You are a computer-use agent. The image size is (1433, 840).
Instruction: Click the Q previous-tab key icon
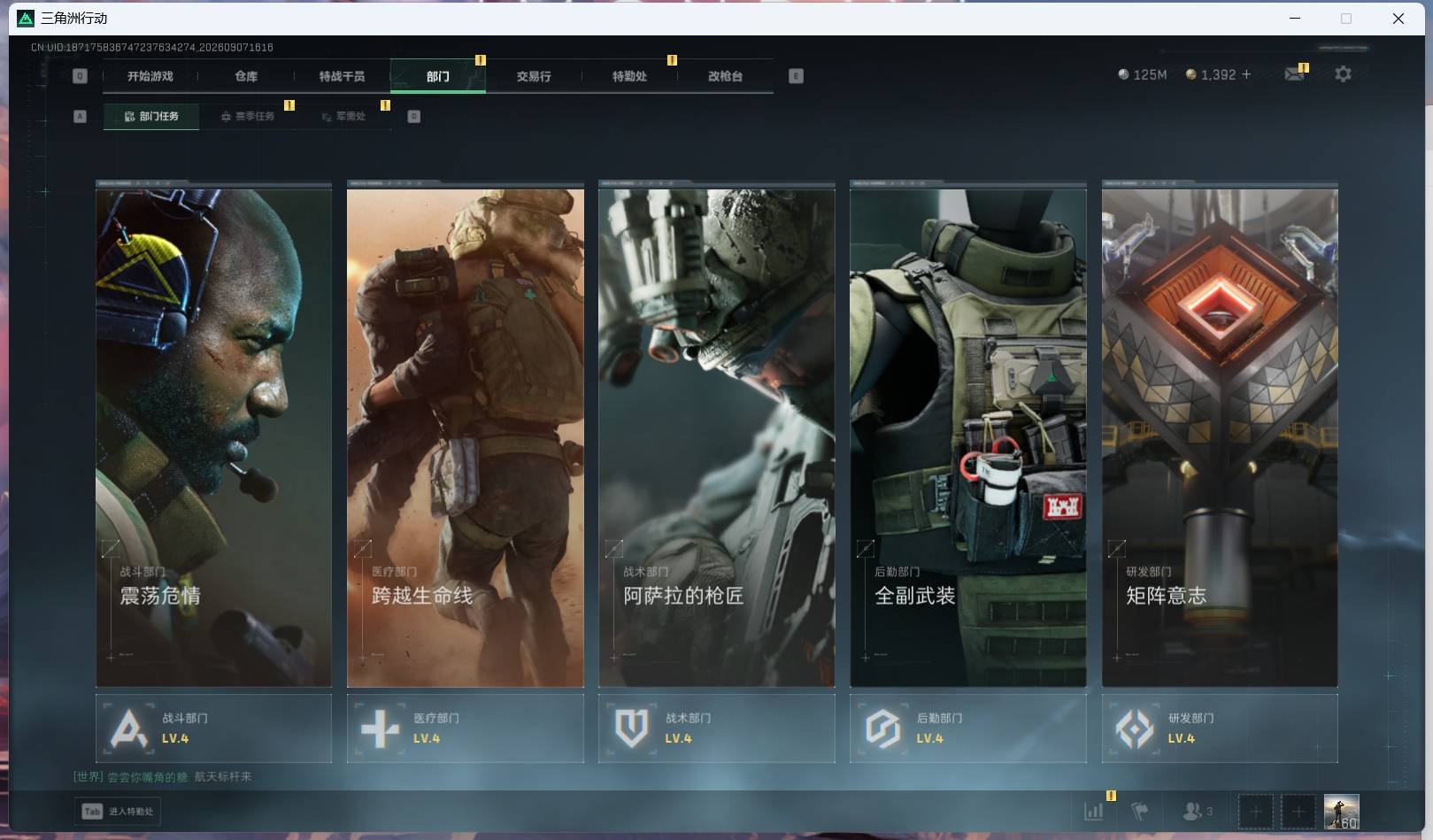pos(80,76)
